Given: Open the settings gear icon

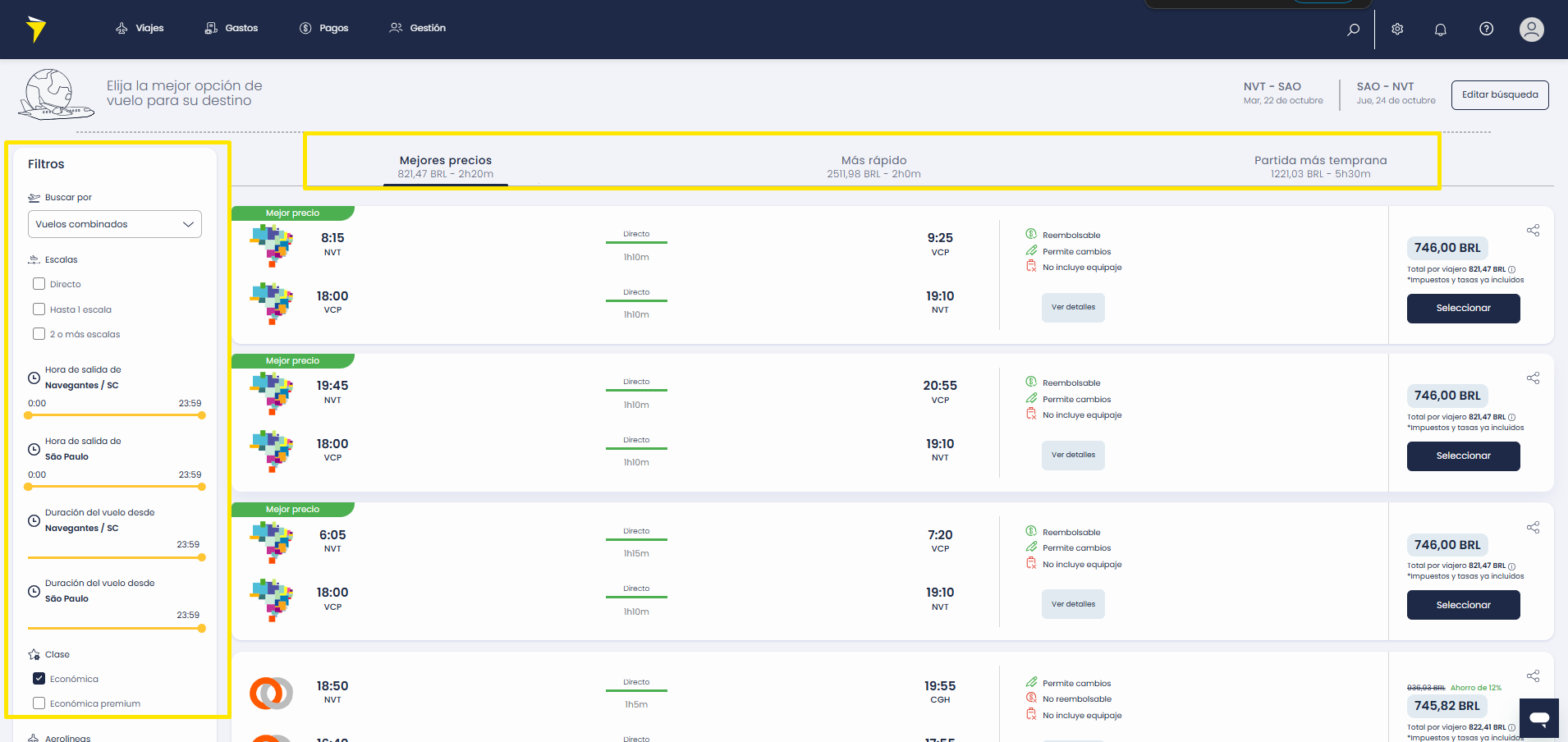Looking at the screenshot, I should point(1397,29).
